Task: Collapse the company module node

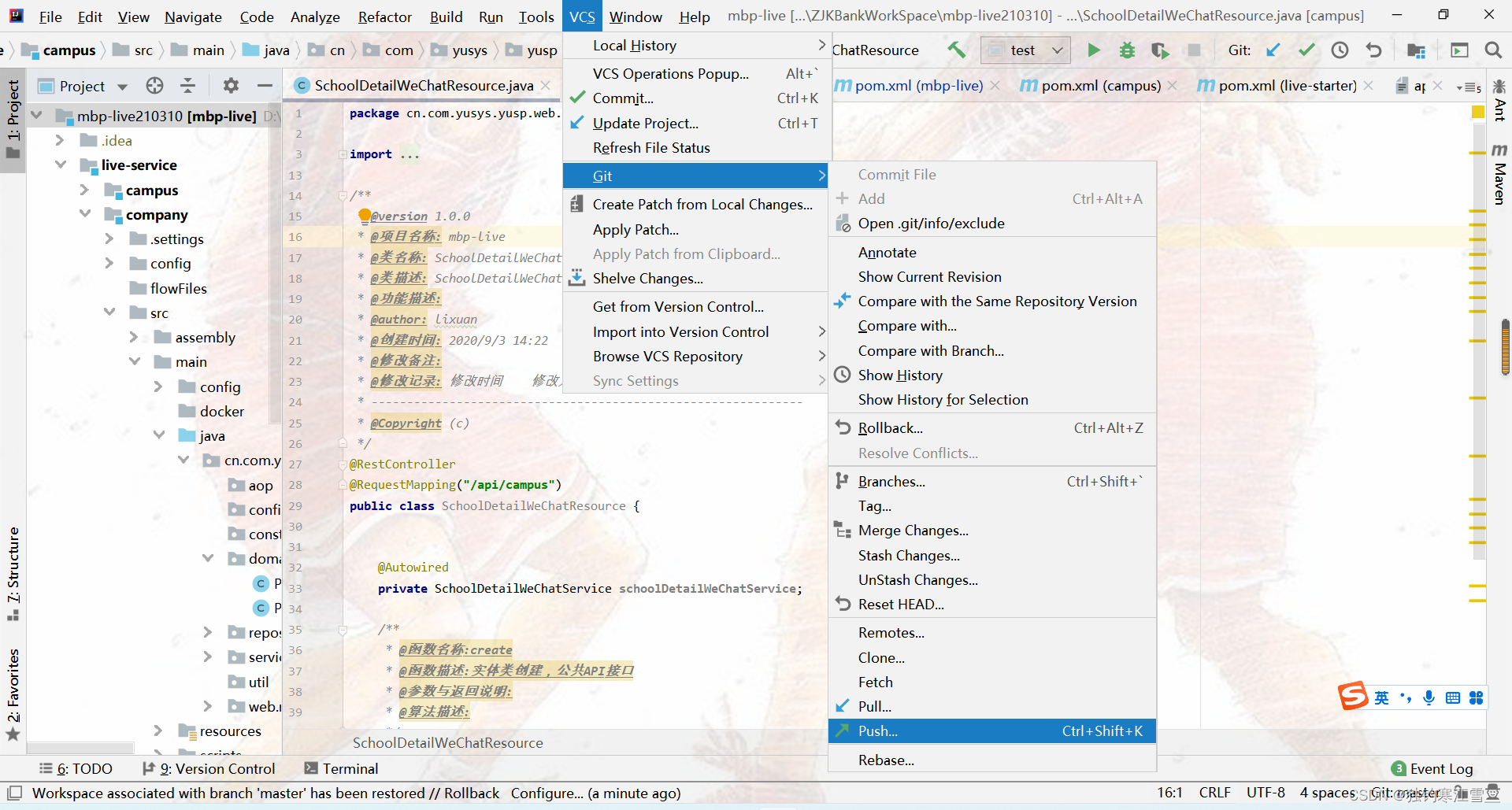Action: click(84, 214)
